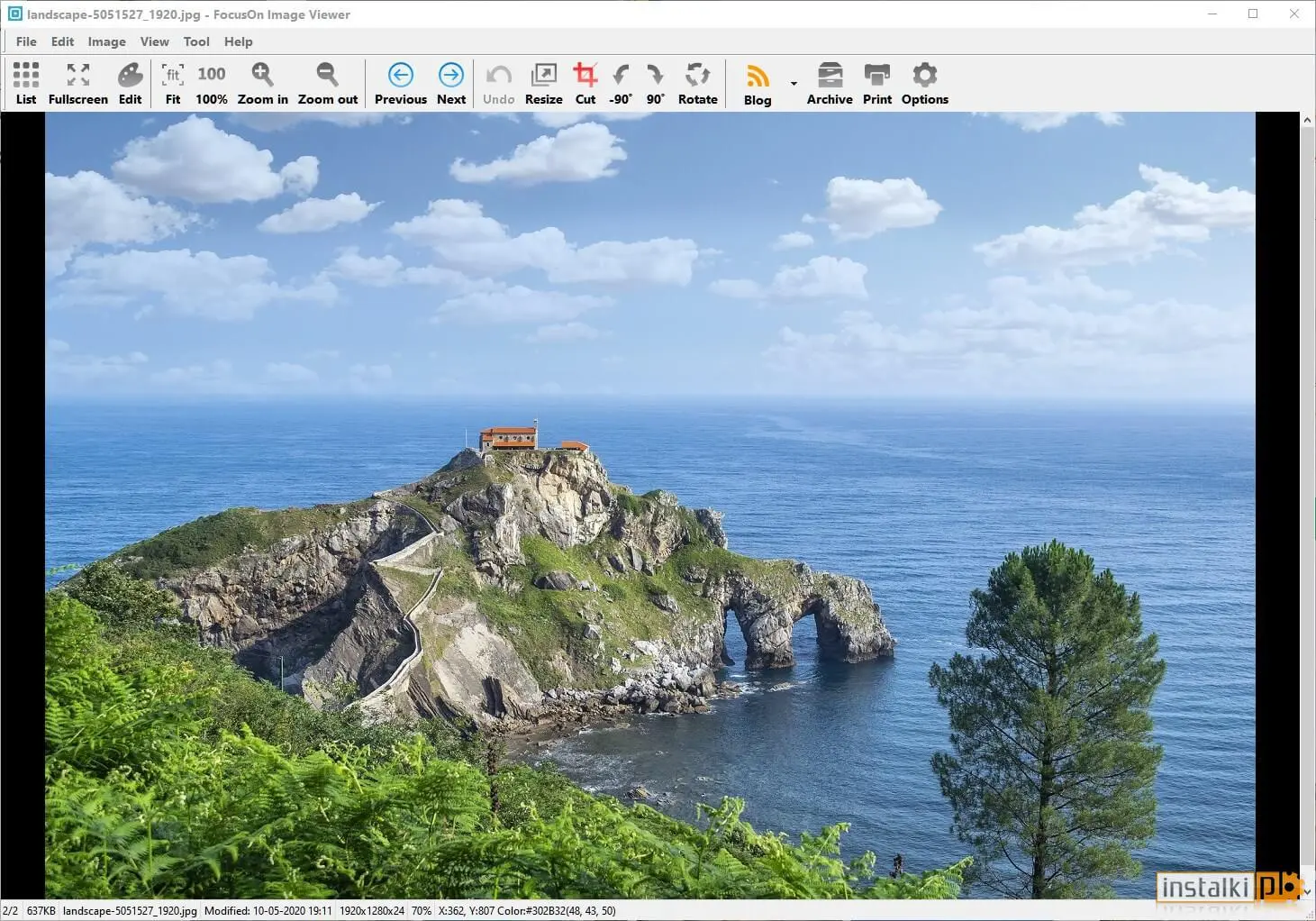Close the FocusOn Image Viewer window

point(1294,14)
